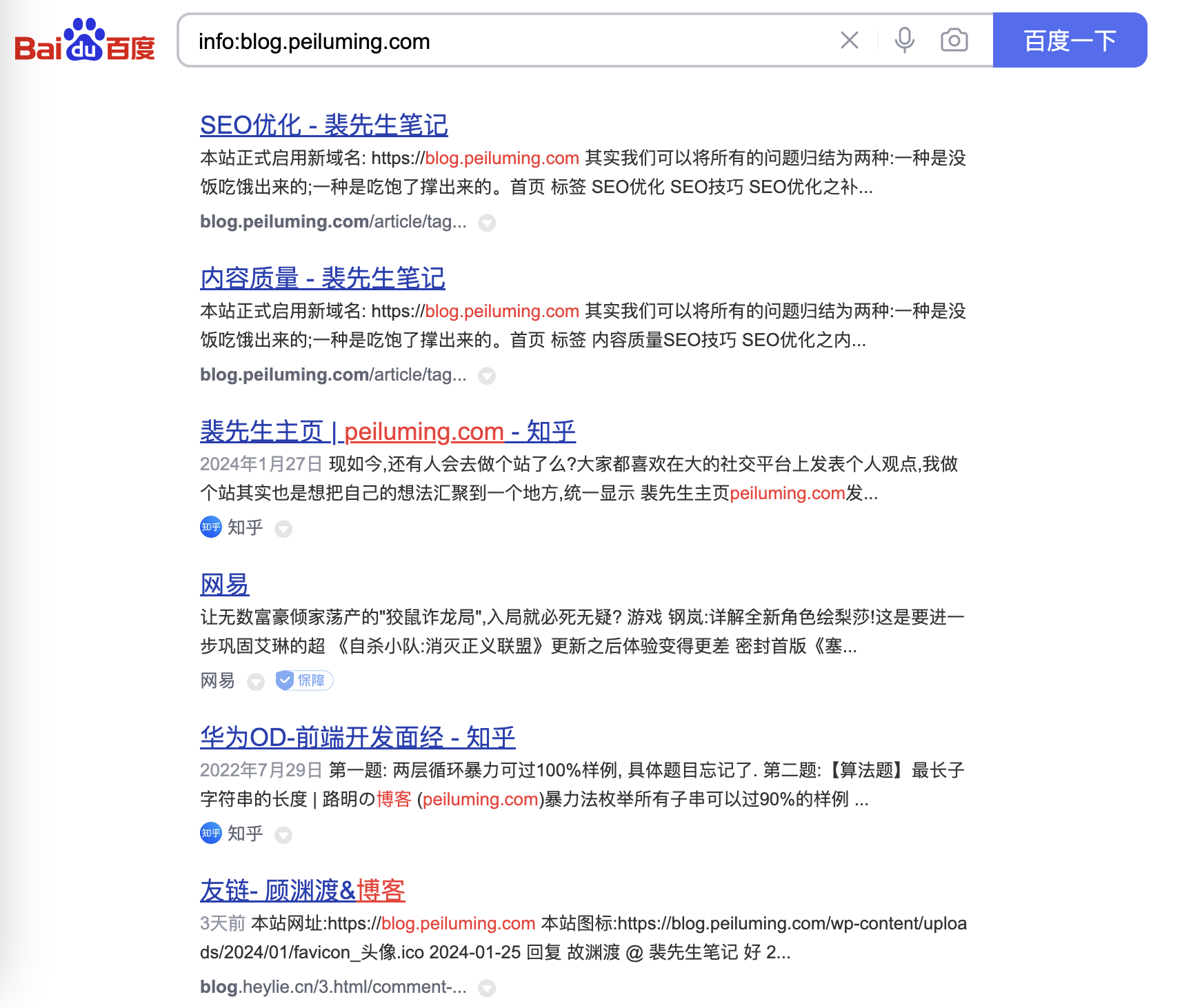The height and width of the screenshot is (1008, 1182).
Task: Click the 保障 protection shield badge
Action: tap(304, 681)
